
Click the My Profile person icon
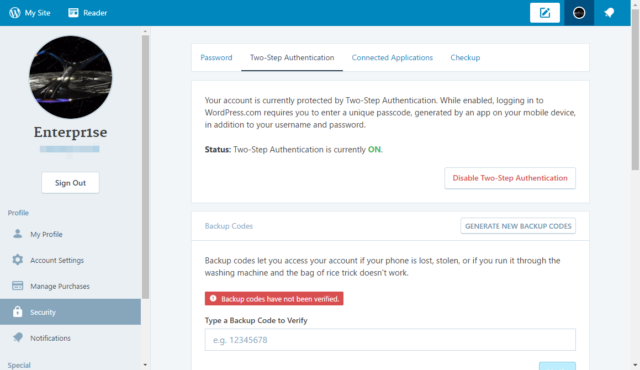(x=18, y=234)
